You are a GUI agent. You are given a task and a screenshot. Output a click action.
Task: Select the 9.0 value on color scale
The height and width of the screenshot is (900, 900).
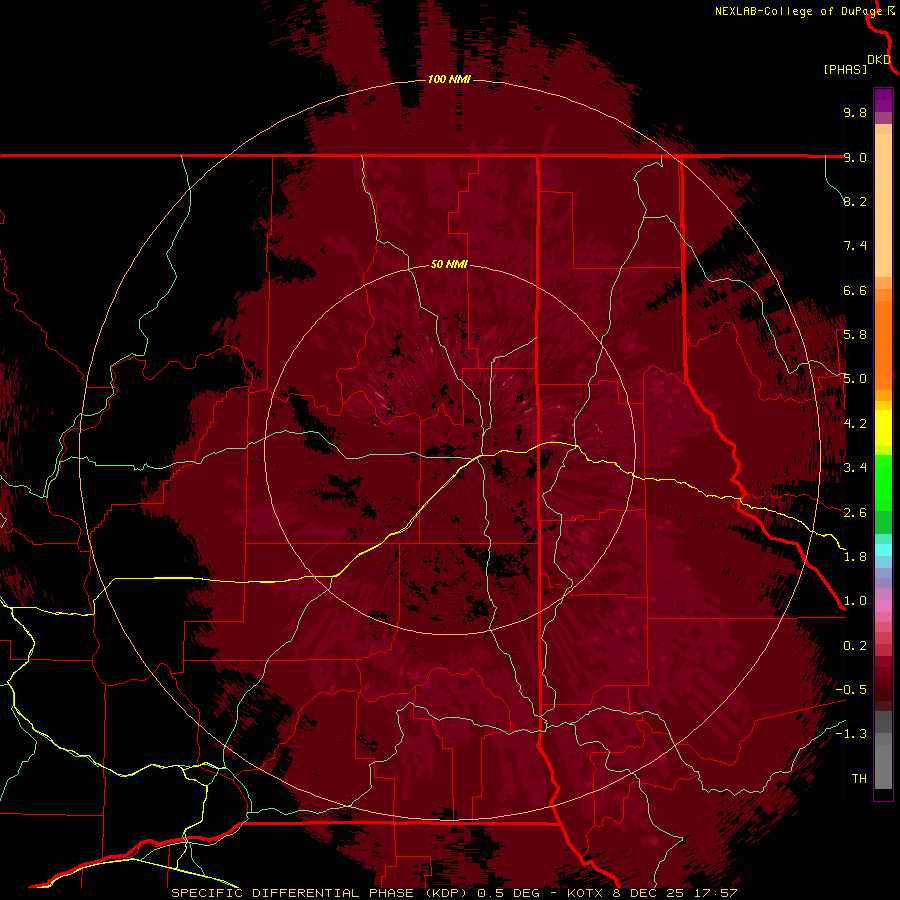pyautogui.click(x=855, y=157)
